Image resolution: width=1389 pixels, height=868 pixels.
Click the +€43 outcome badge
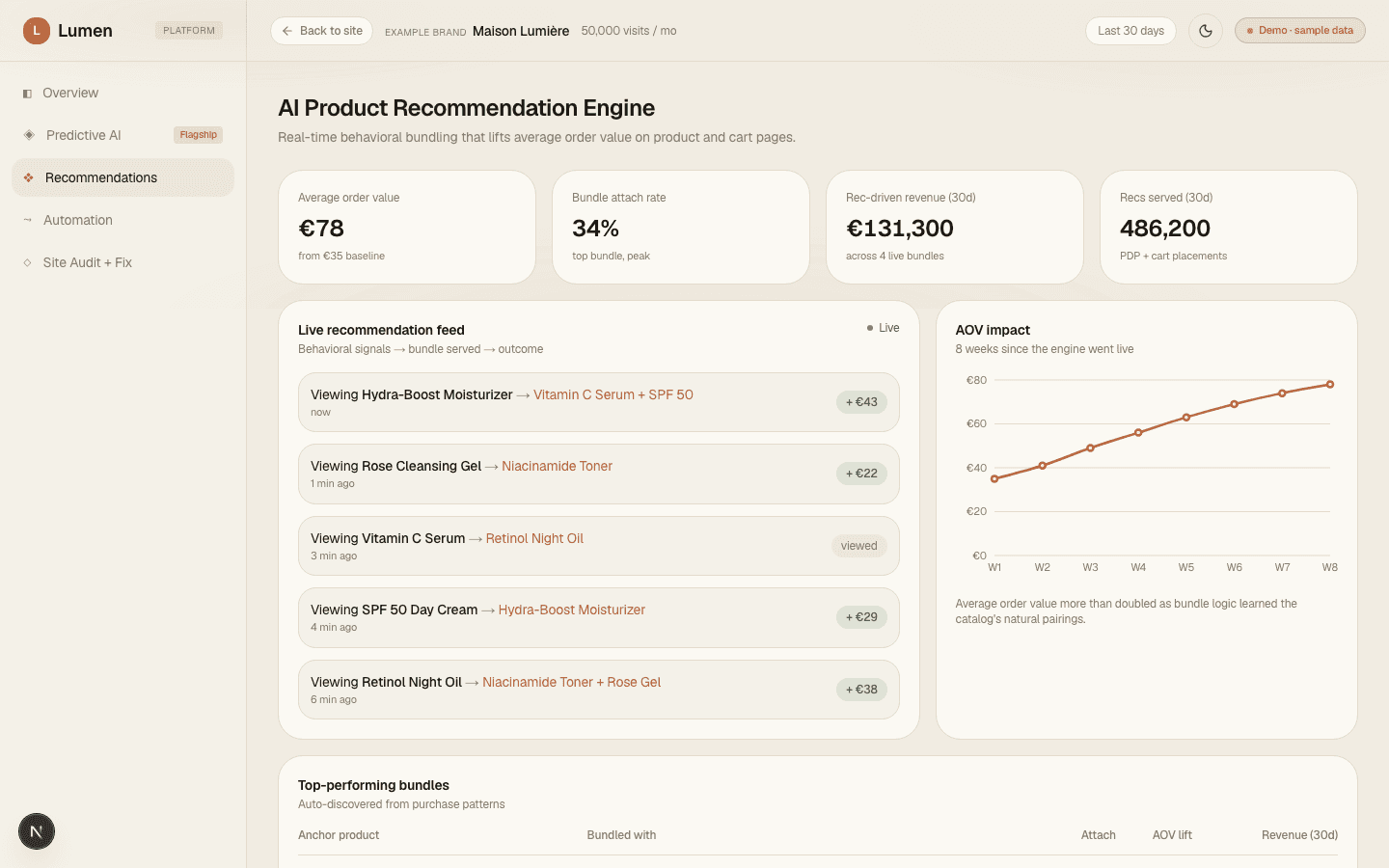tap(861, 402)
